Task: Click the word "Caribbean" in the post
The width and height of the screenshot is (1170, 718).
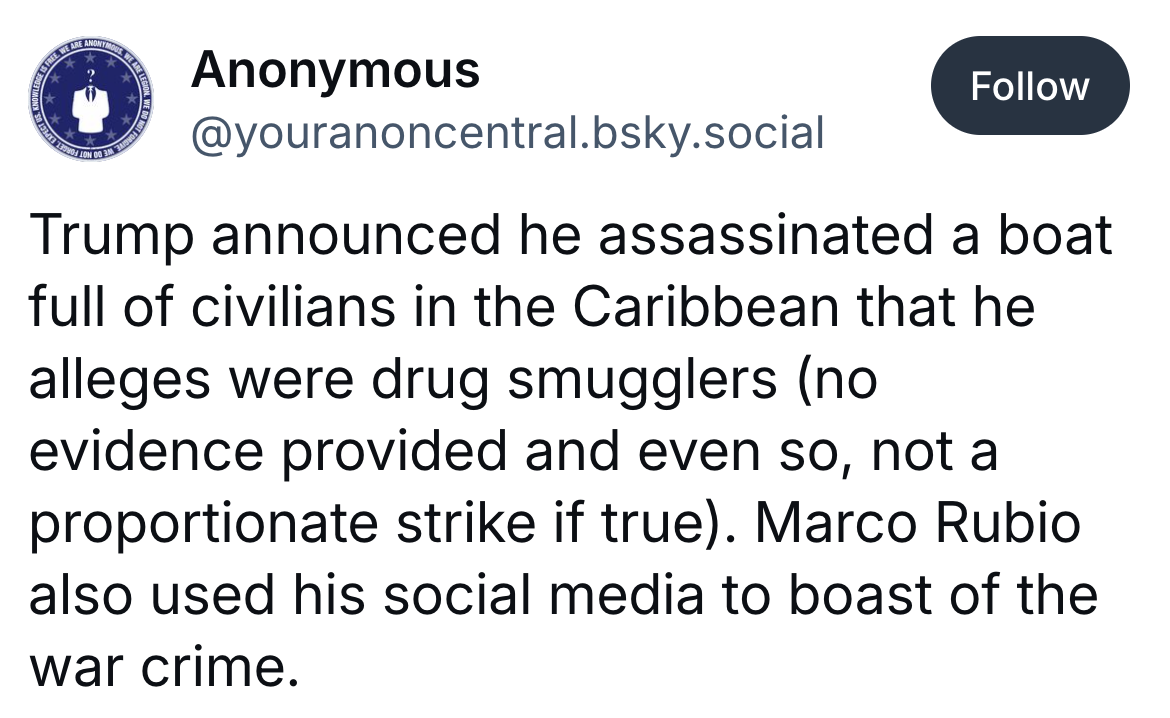Action: (x=706, y=308)
